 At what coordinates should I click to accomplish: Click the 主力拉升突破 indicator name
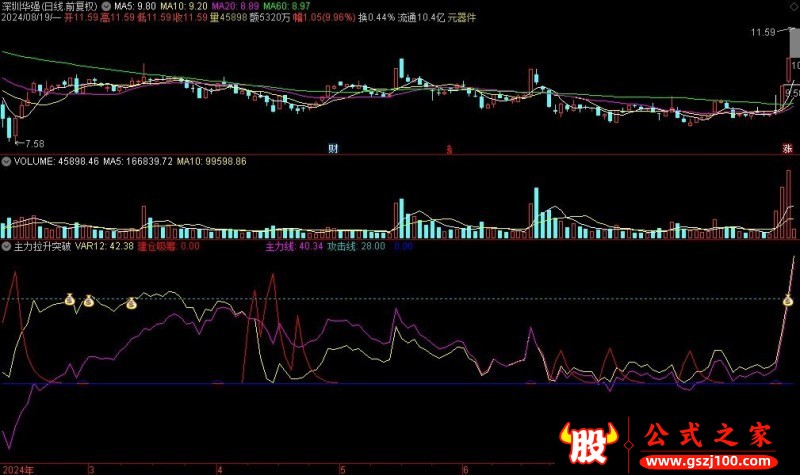pos(42,246)
